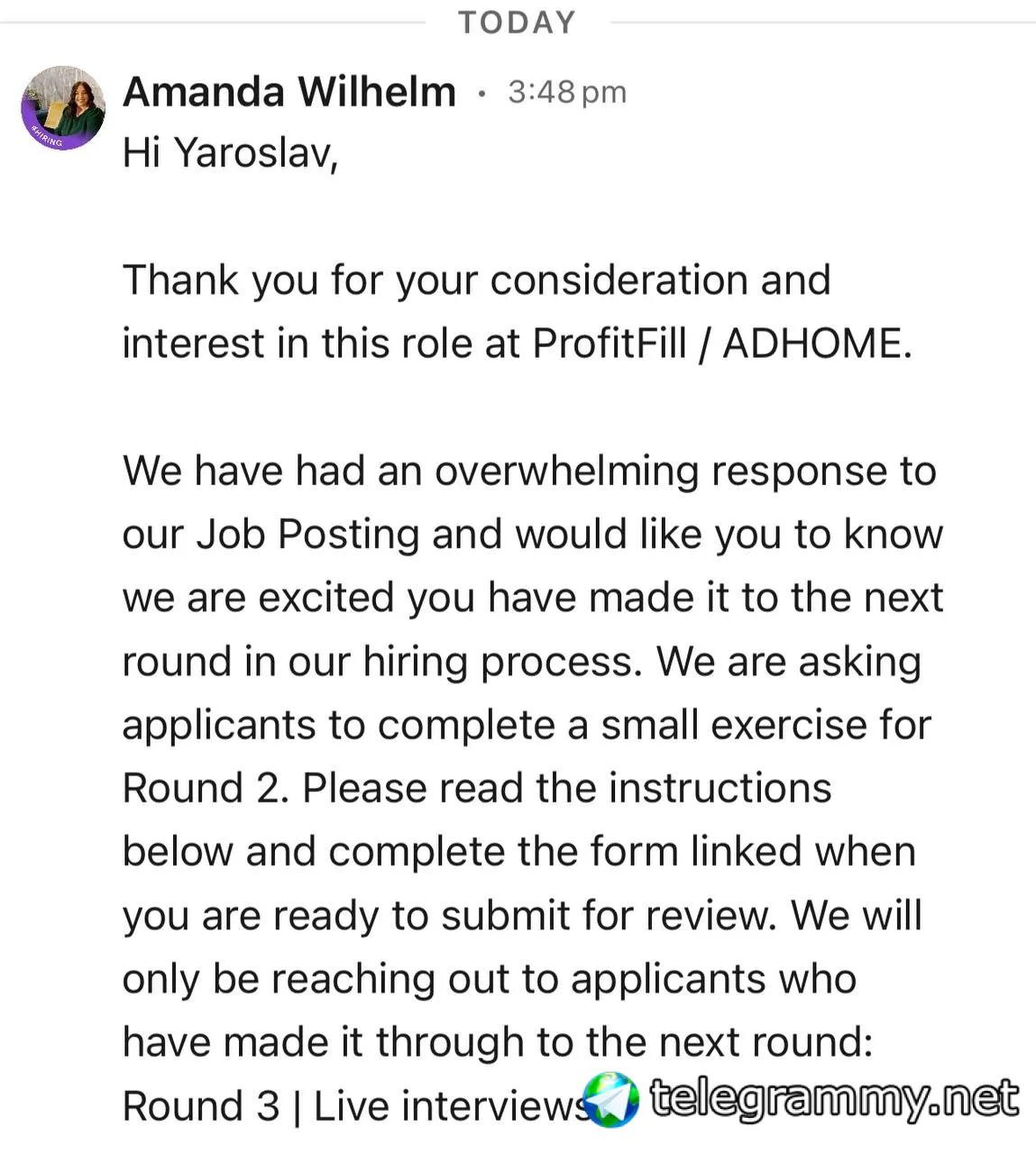Click the 'Thank you for your consideration' line
The width and height of the screenshot is (1036, 1154).
tap(477, 280)
